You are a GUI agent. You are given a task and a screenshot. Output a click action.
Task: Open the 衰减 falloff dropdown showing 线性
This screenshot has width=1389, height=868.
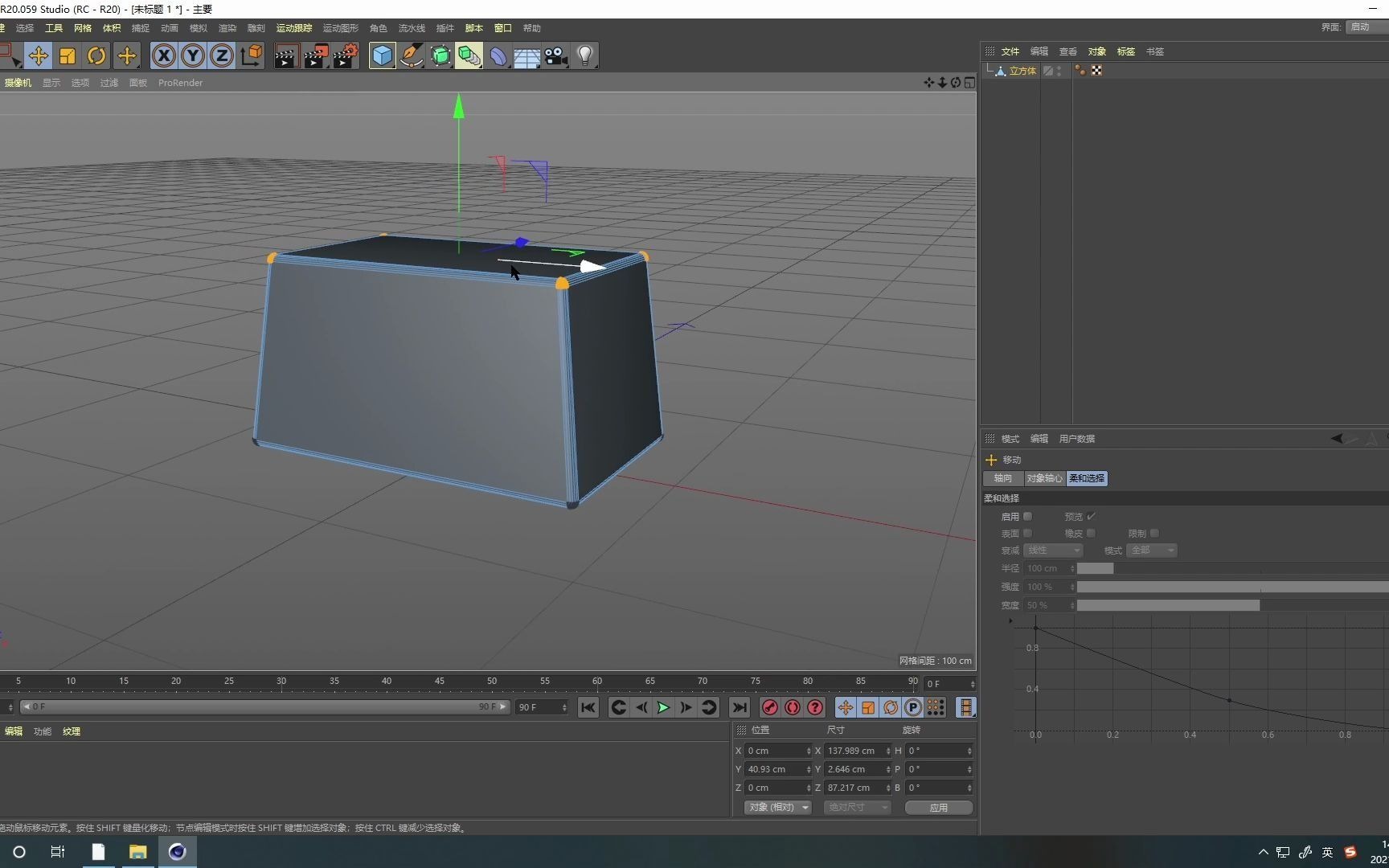[x=1054, y=551]
